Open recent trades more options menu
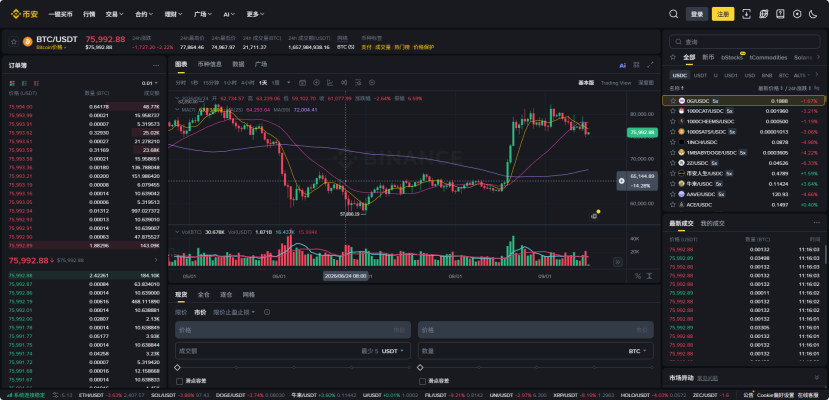829x400 pixels. click(x=816, y=223)
